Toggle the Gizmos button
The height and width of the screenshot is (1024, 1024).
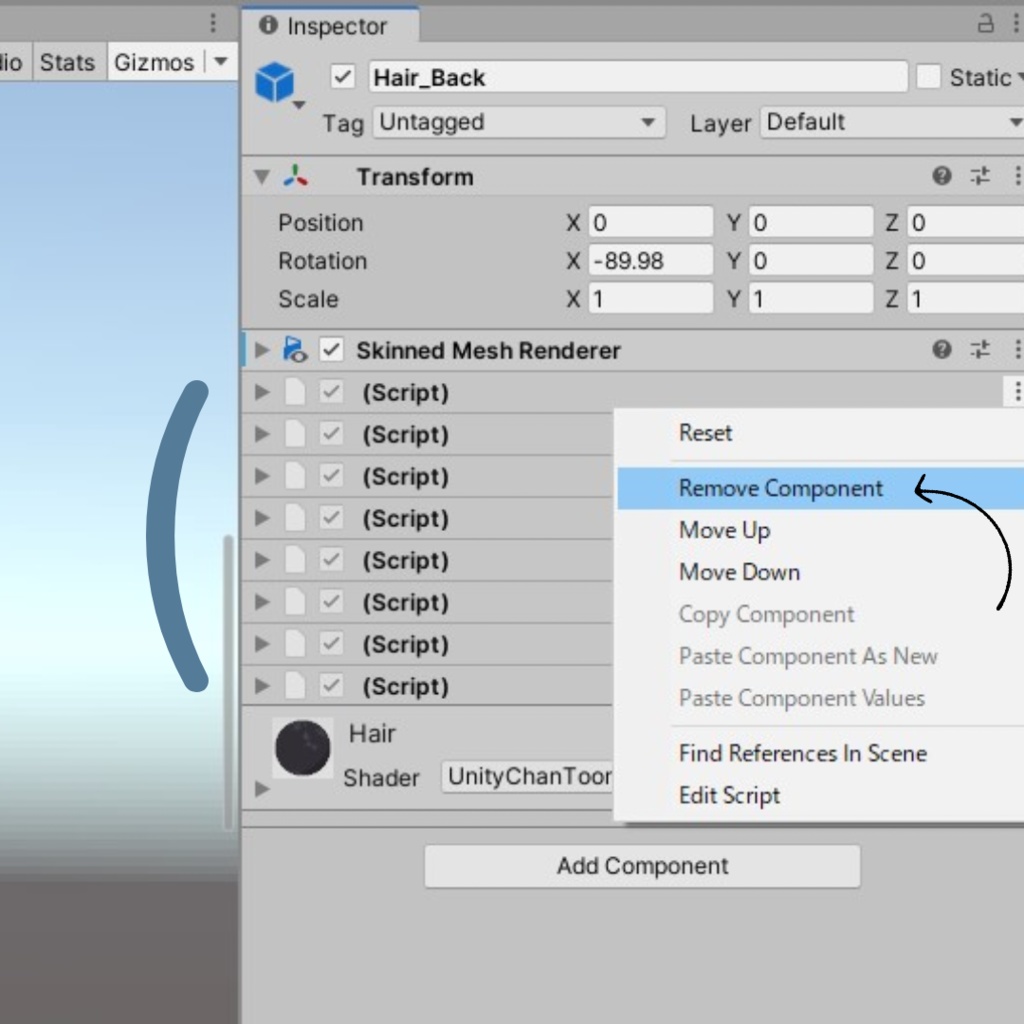click(154, 62)
